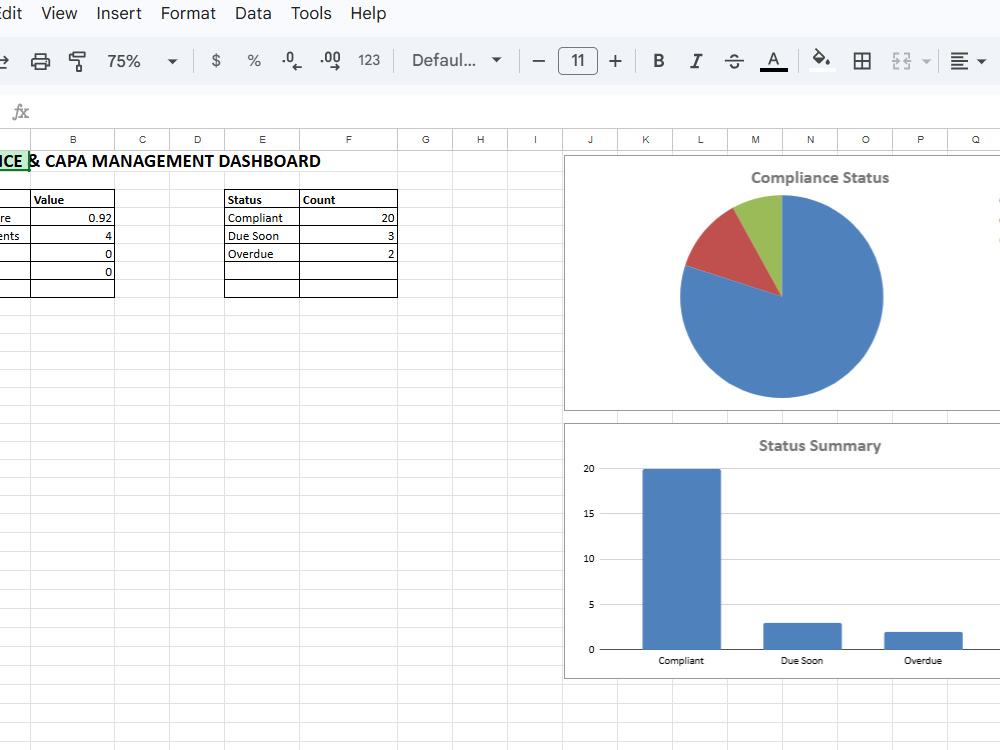The height and width of the screenshot is (750, 1000).
Task: Click the Compliance Status chart title
Action: tap(820, 178)
